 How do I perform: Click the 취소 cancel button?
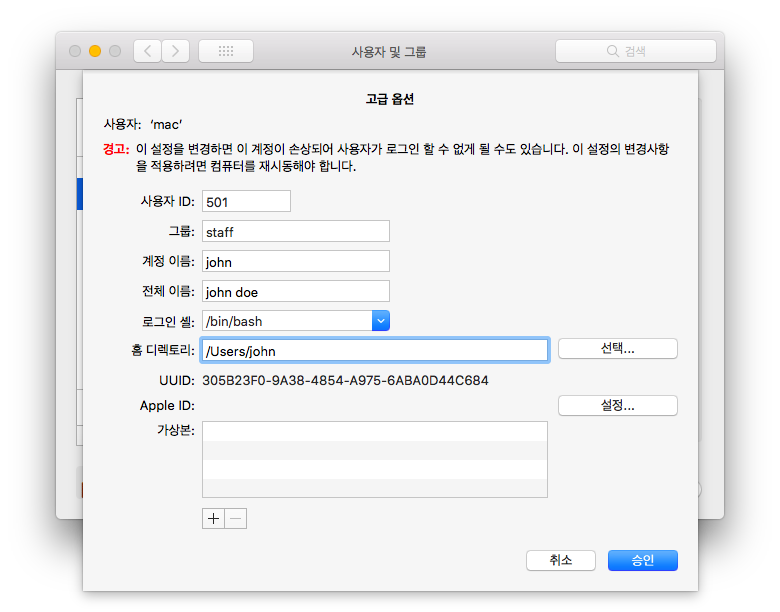point(561,560)
